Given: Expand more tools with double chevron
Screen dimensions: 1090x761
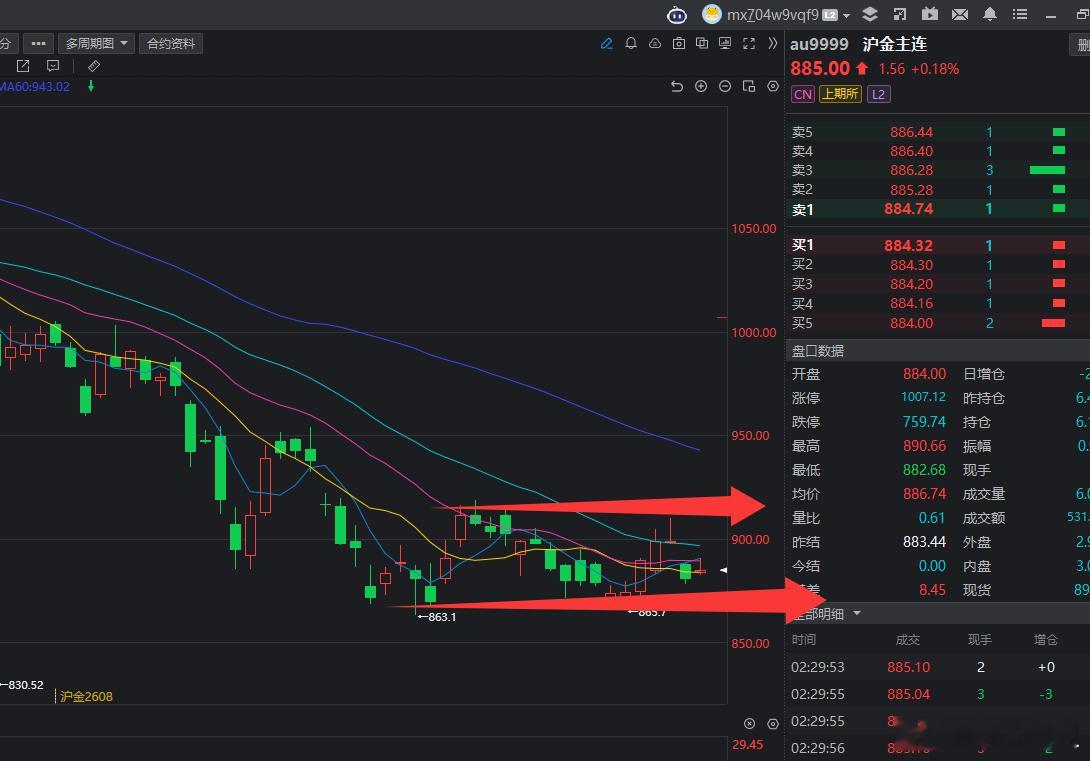Looking at the screenshot, I should 772,44.
